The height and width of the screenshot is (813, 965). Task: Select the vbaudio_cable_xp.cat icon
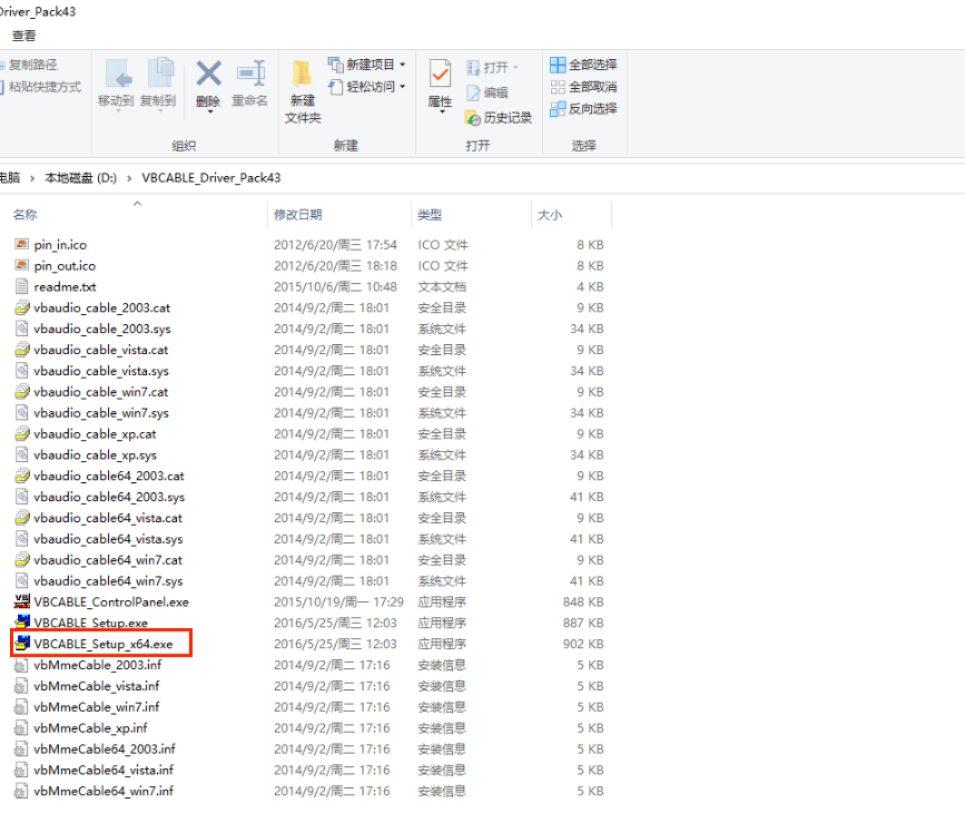tap(22, 433)
